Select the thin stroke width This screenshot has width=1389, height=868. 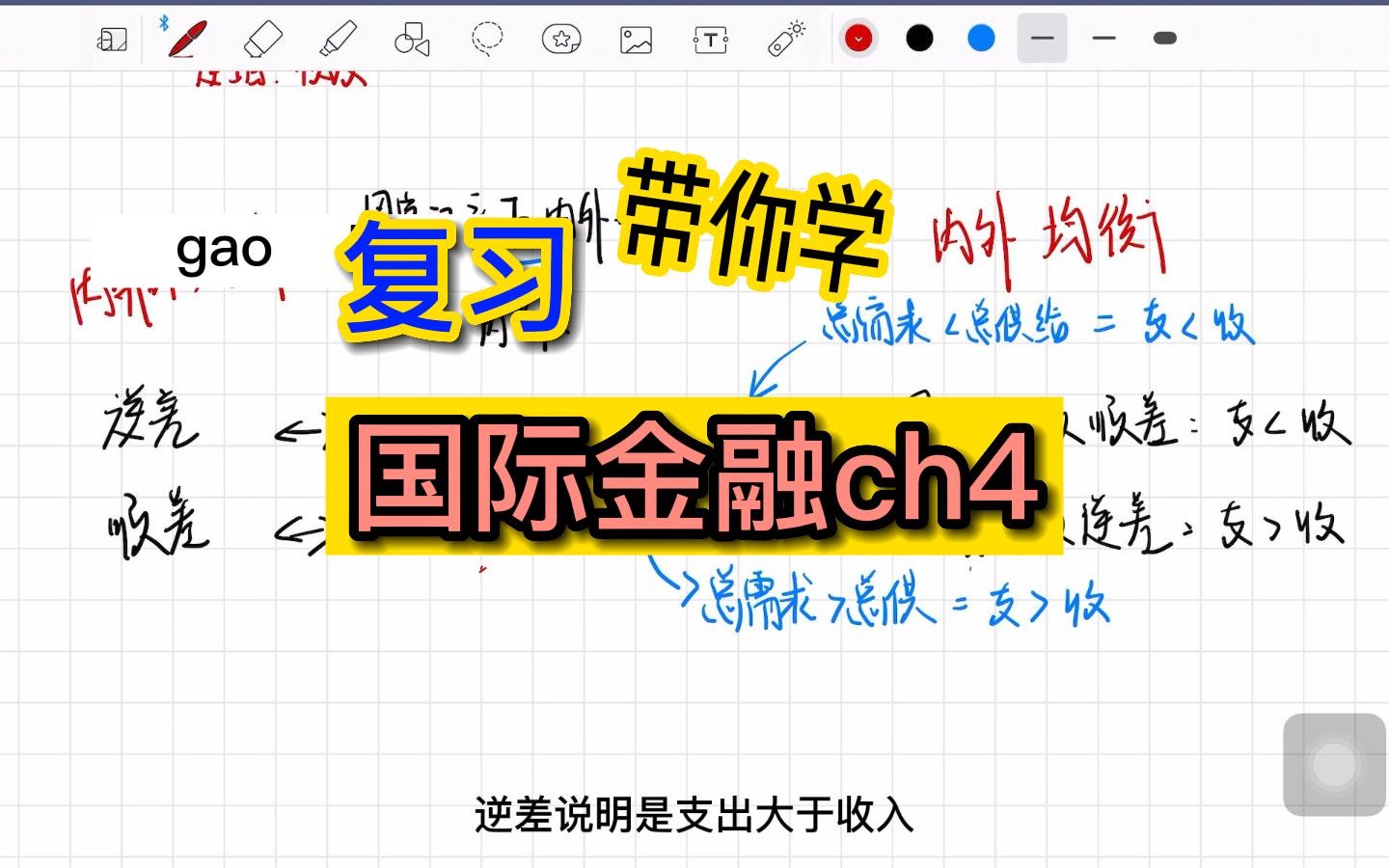click(x=1043, y=39)
